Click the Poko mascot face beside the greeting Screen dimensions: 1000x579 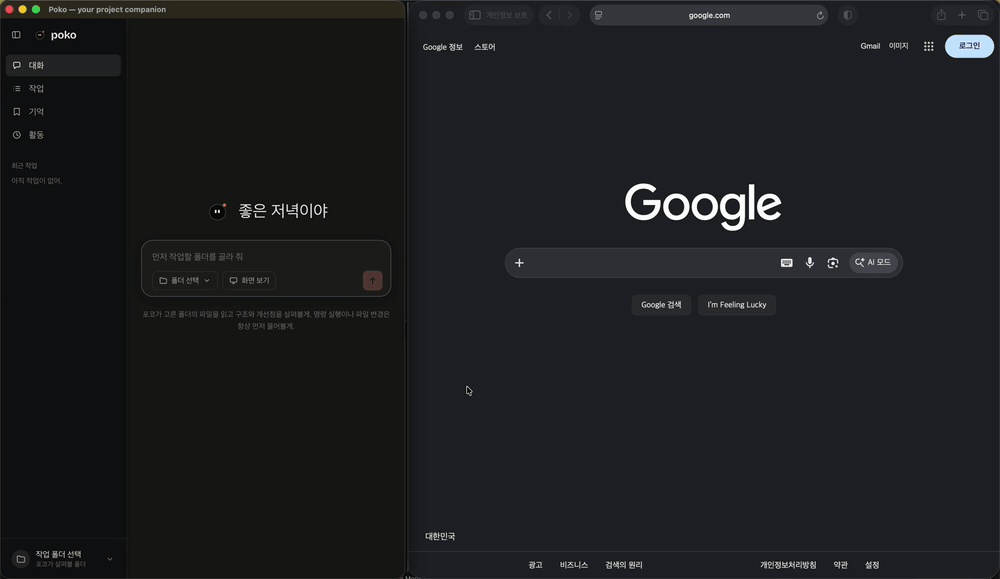pyautogui.click(x=217, y=211)
